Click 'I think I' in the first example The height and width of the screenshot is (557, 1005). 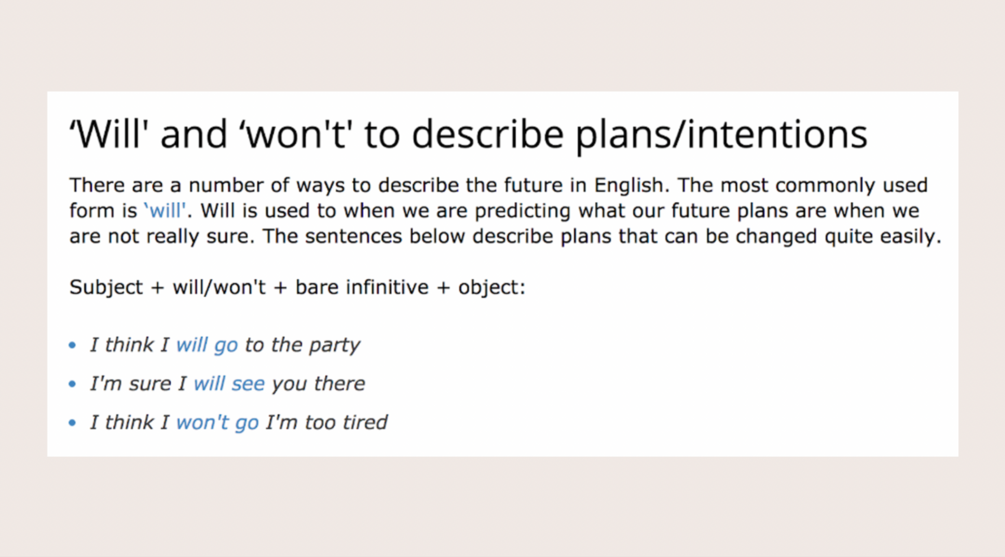pyautogui.click(x=129, y=345)
